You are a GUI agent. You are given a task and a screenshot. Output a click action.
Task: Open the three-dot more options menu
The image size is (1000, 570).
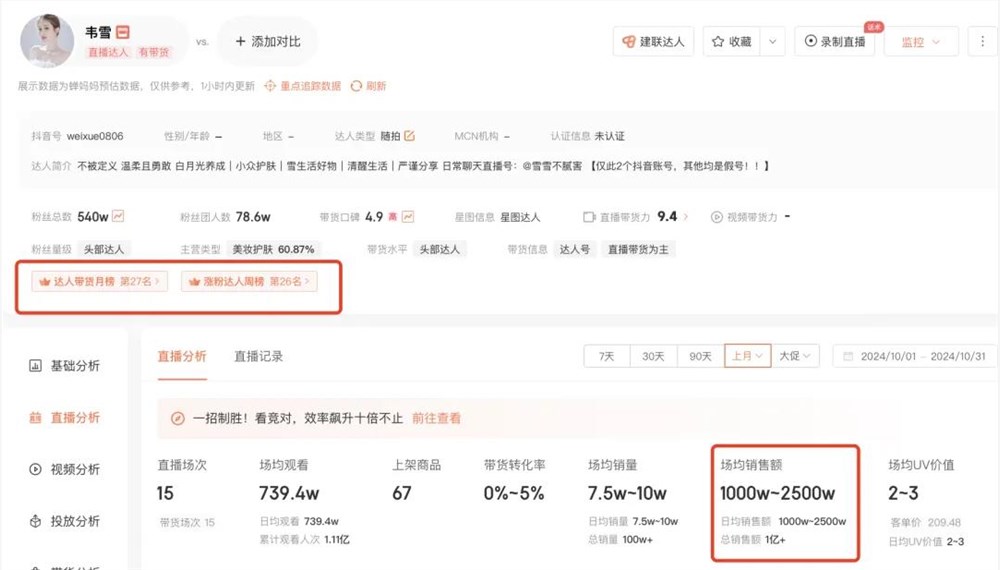pos(982,41)
